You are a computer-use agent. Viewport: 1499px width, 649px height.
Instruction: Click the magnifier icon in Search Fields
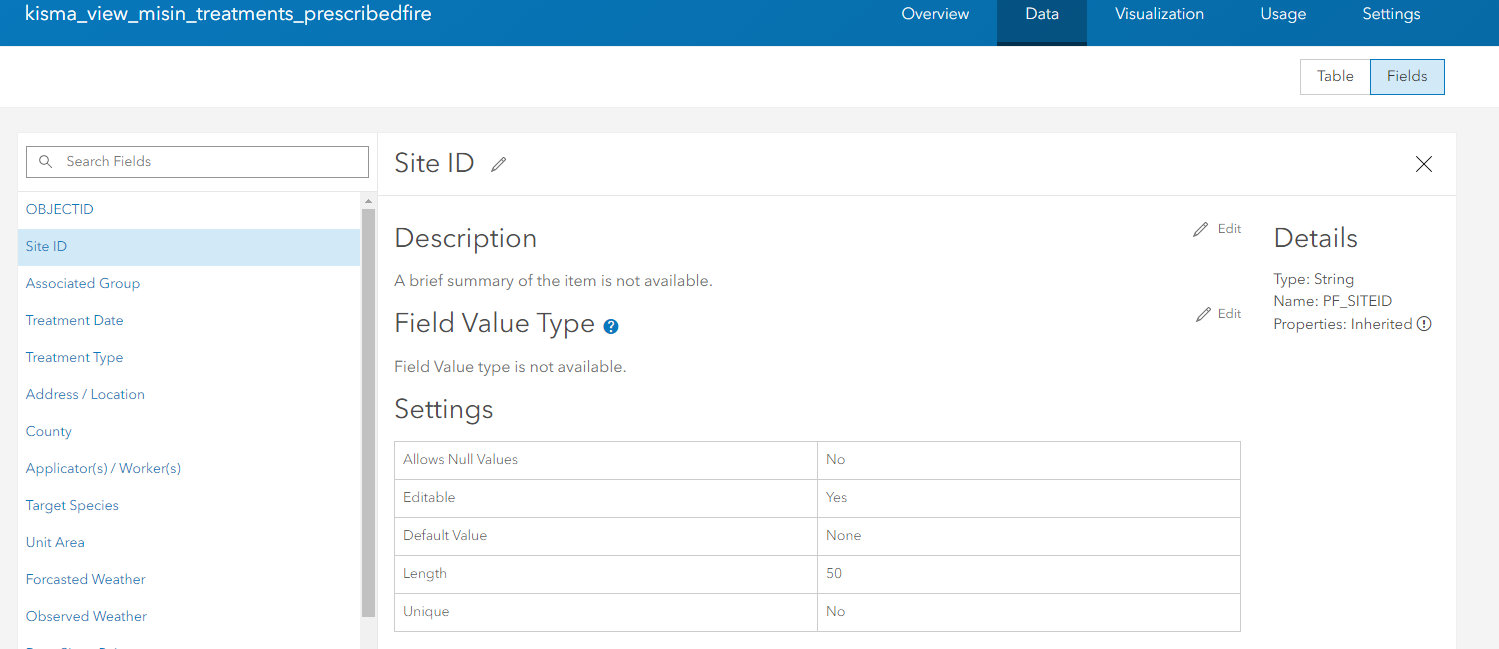click(46, 162)
